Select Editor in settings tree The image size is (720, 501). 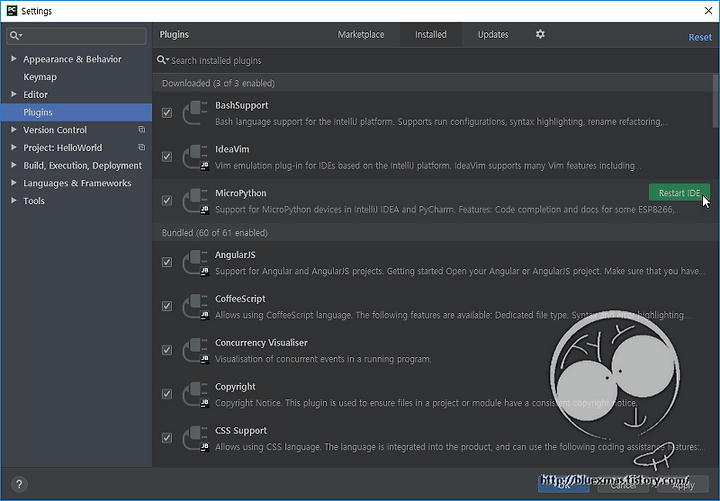point(35,95)
